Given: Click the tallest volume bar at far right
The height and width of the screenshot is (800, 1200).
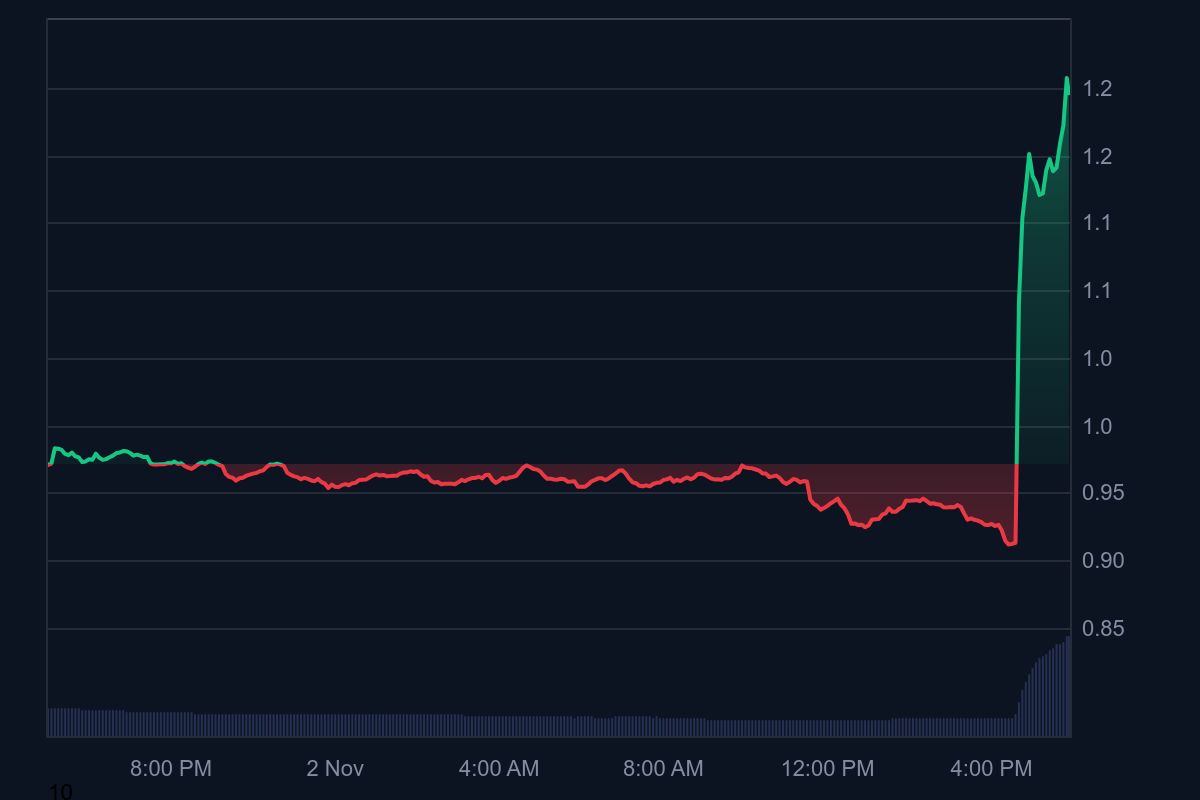Looking at the screenshot, I should [1067, 686].
